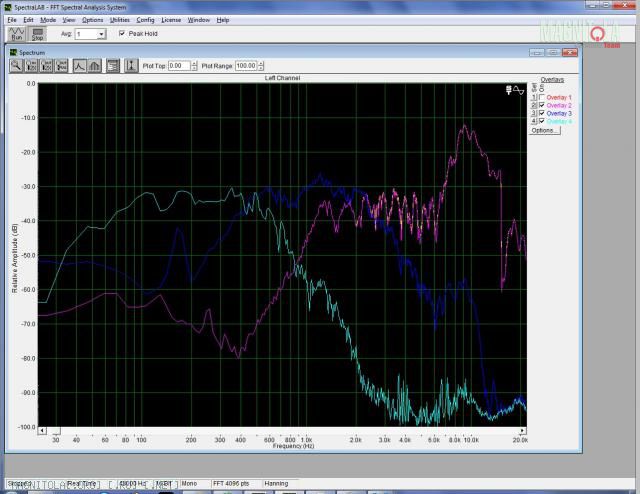Open the Edit menu

28,20
